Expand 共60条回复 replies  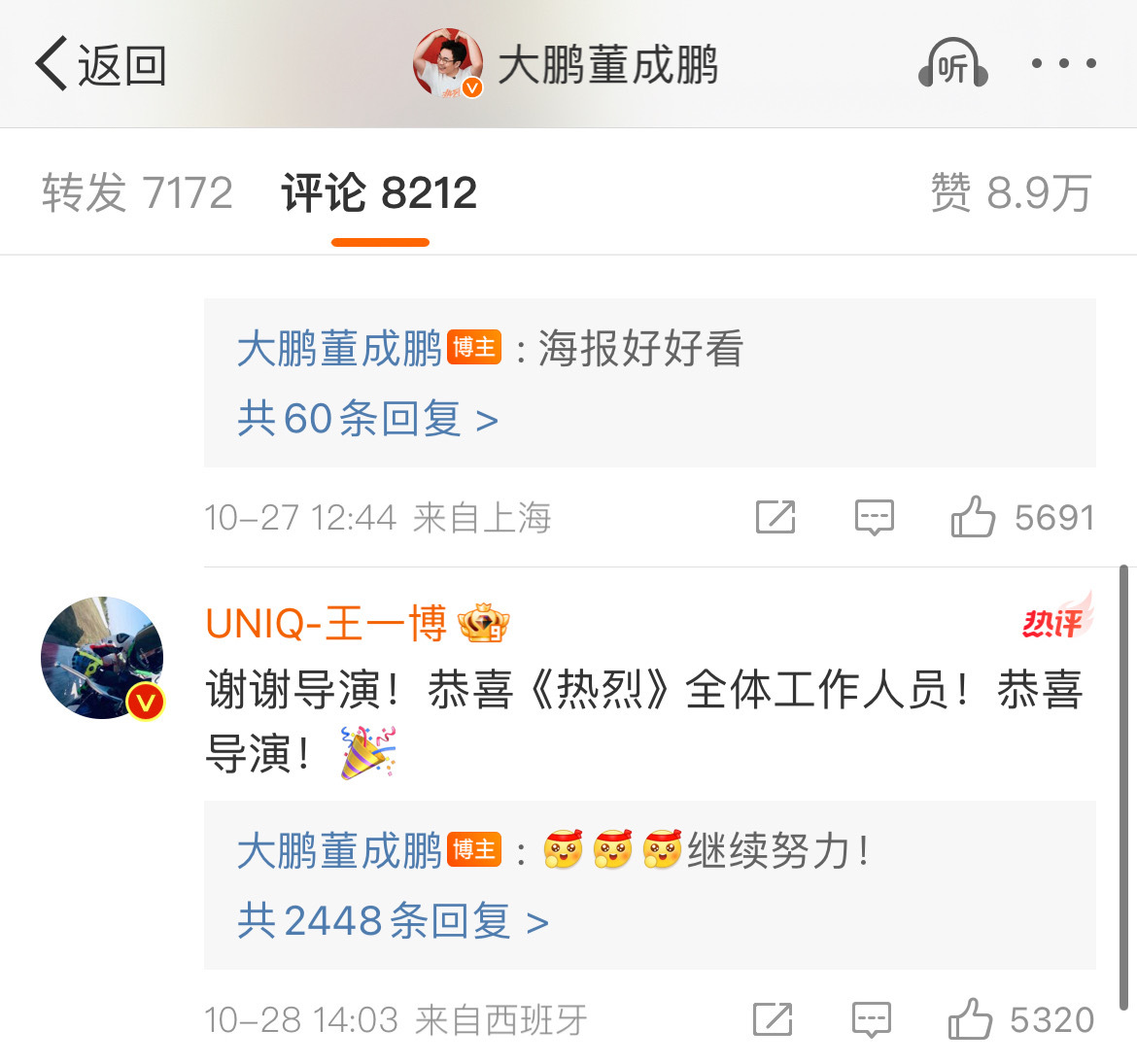[367, 419]
